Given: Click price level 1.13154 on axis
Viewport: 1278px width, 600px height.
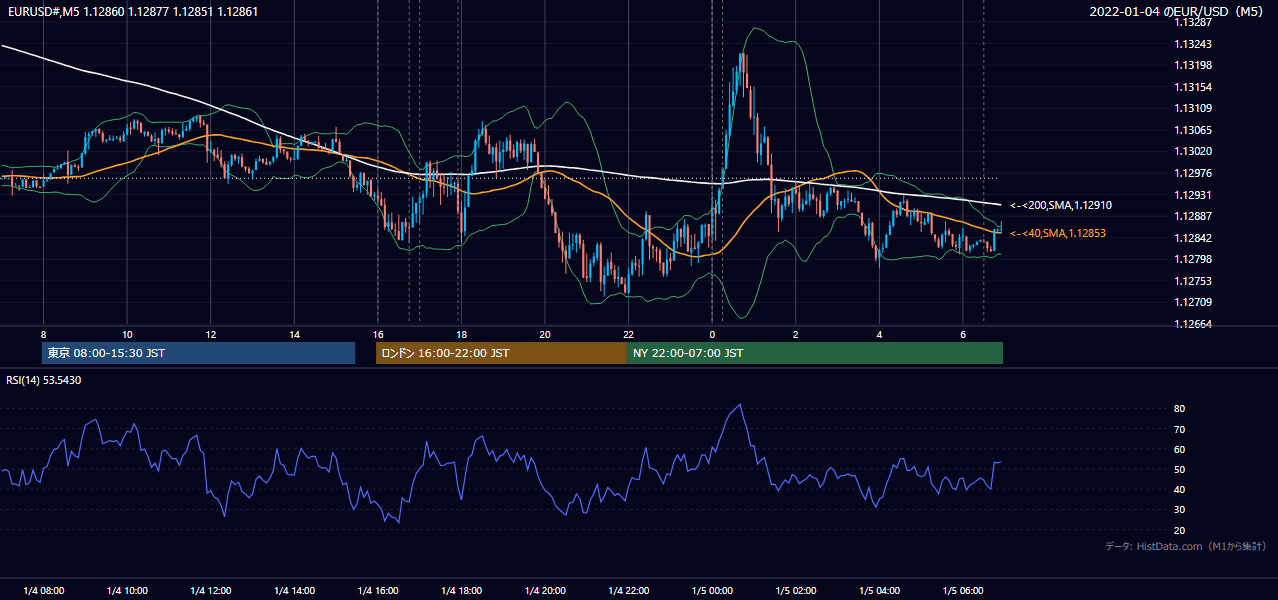Looking at the screenshot, I should pyautogui.click(x=1193, y=87).
